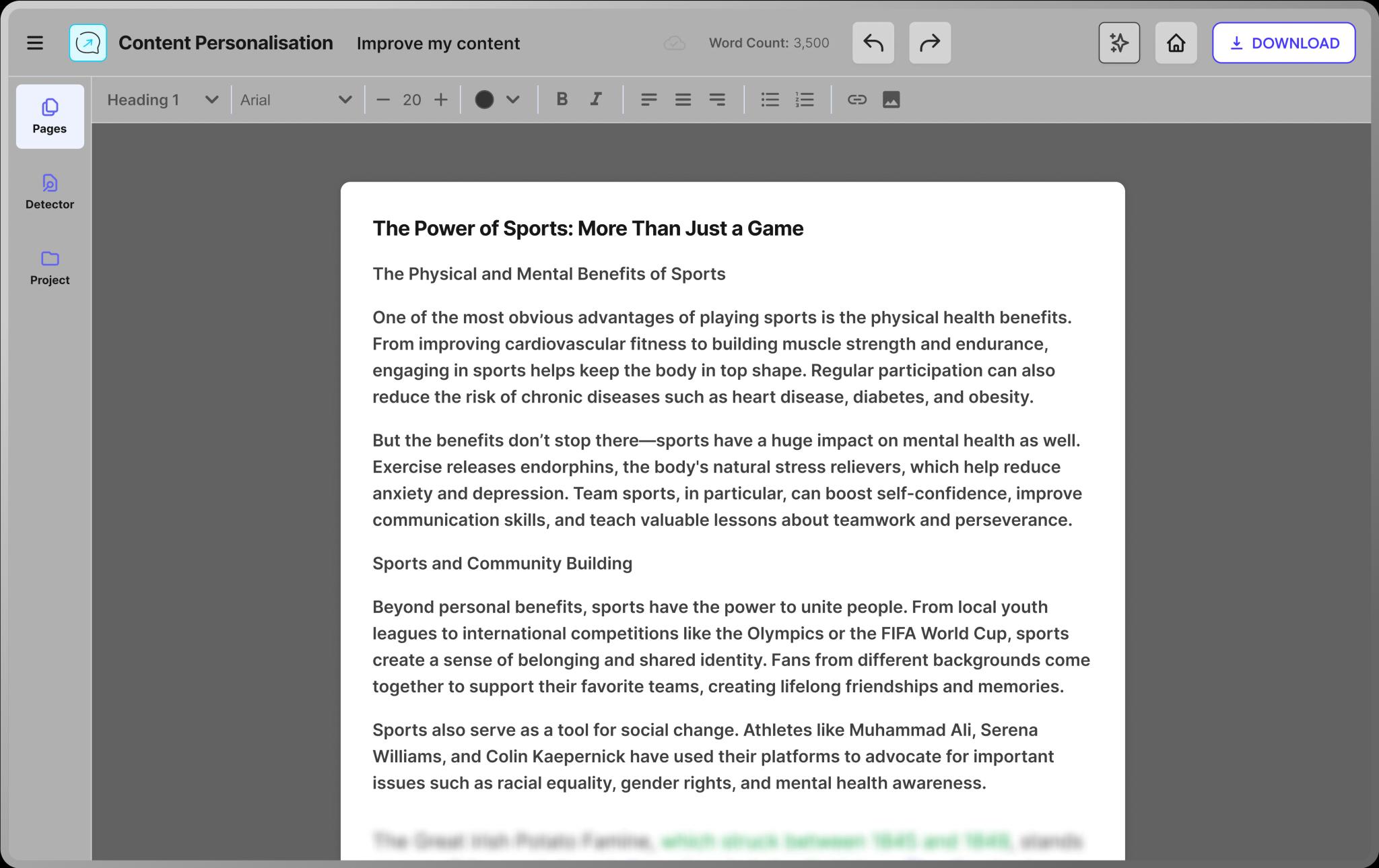1379x868 pixels.
Task: Open the Arial font dropdown
Action: pos(296,100)
